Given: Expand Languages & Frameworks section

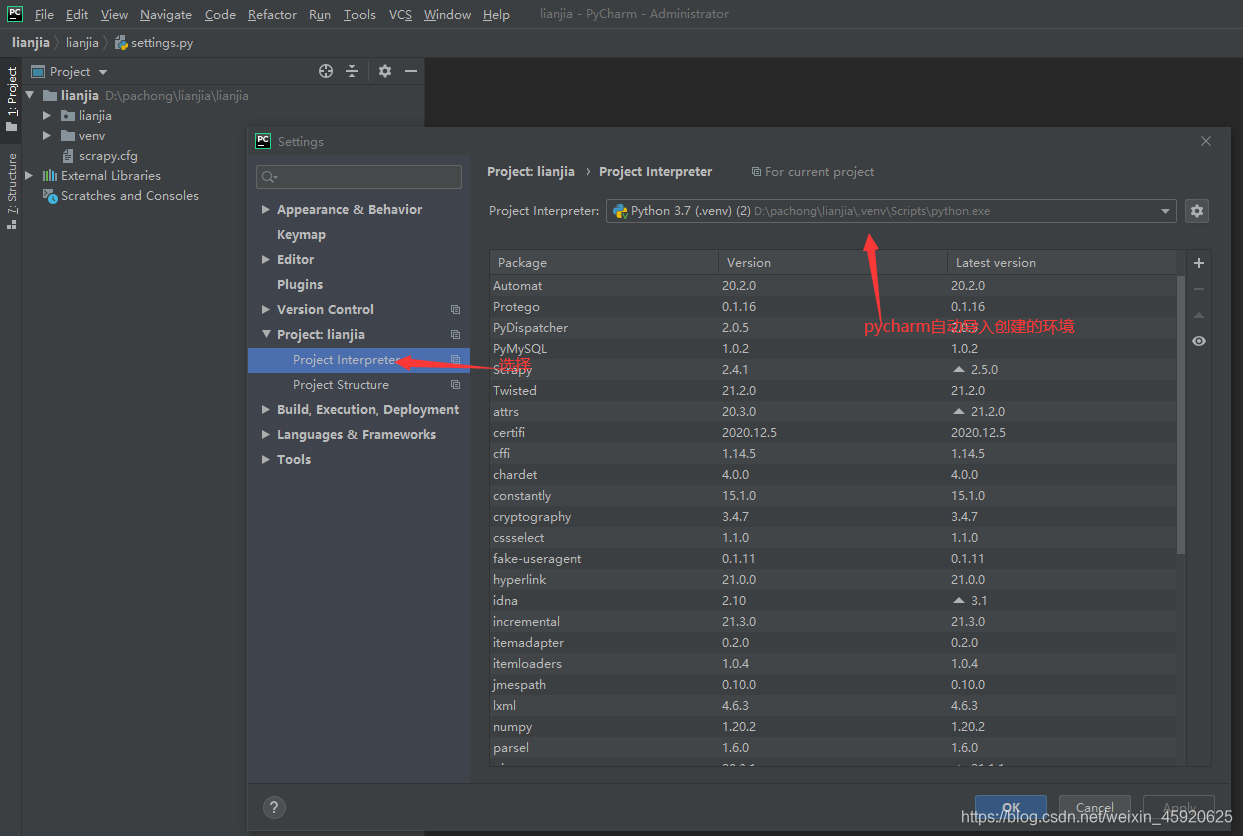Looking at the screenshot, I should tap(265, 435).
